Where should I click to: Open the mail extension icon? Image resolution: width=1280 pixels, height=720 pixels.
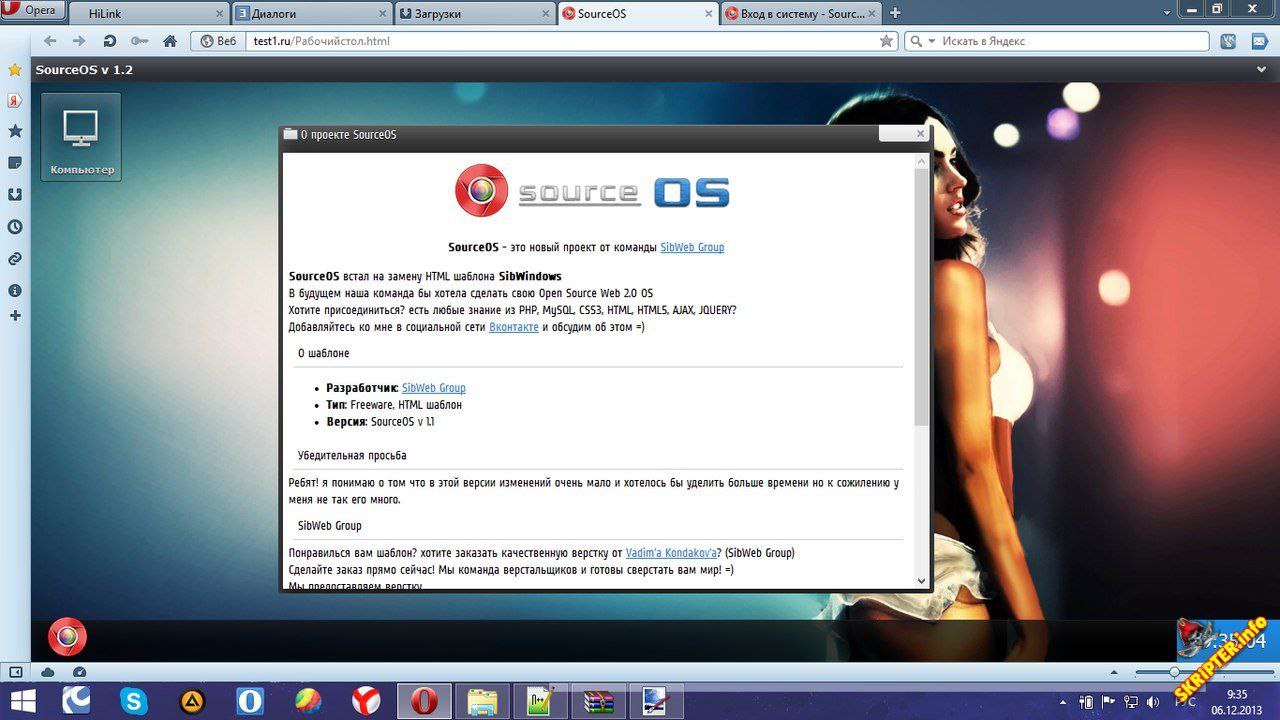(x=1259, y=41)
